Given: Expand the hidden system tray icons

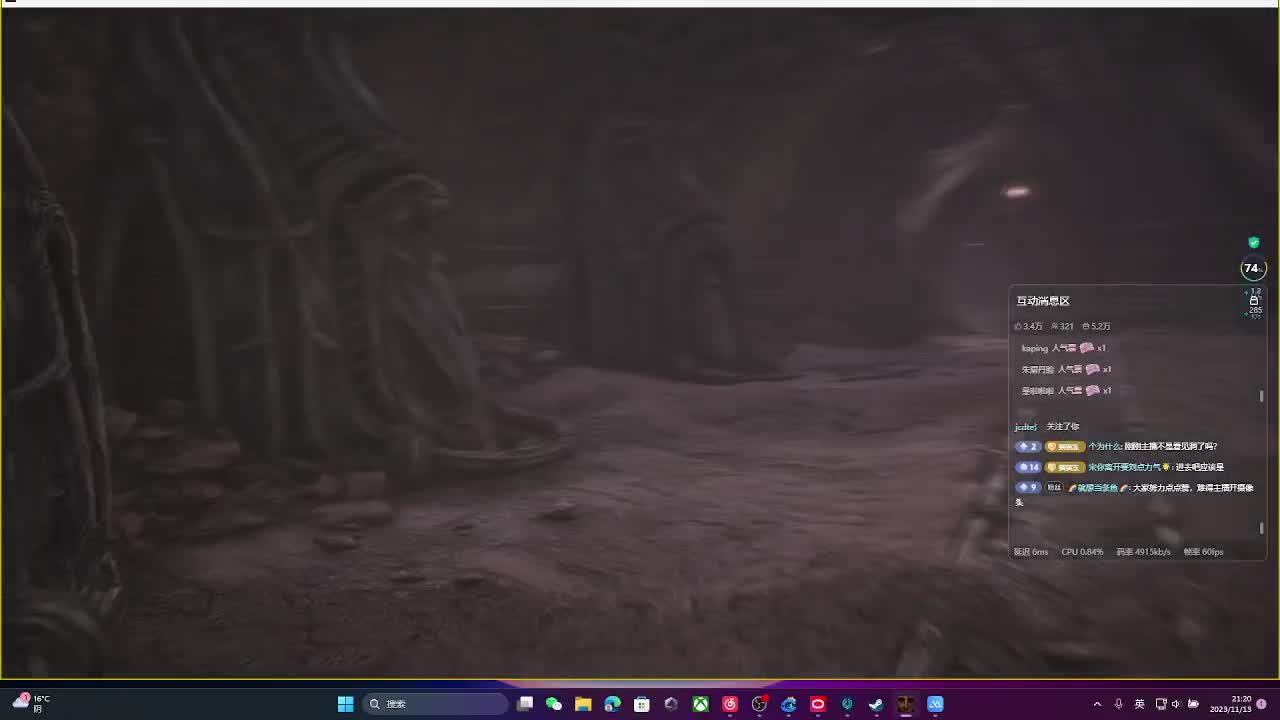Looking at the screenshot, I should pos(1097,704).
